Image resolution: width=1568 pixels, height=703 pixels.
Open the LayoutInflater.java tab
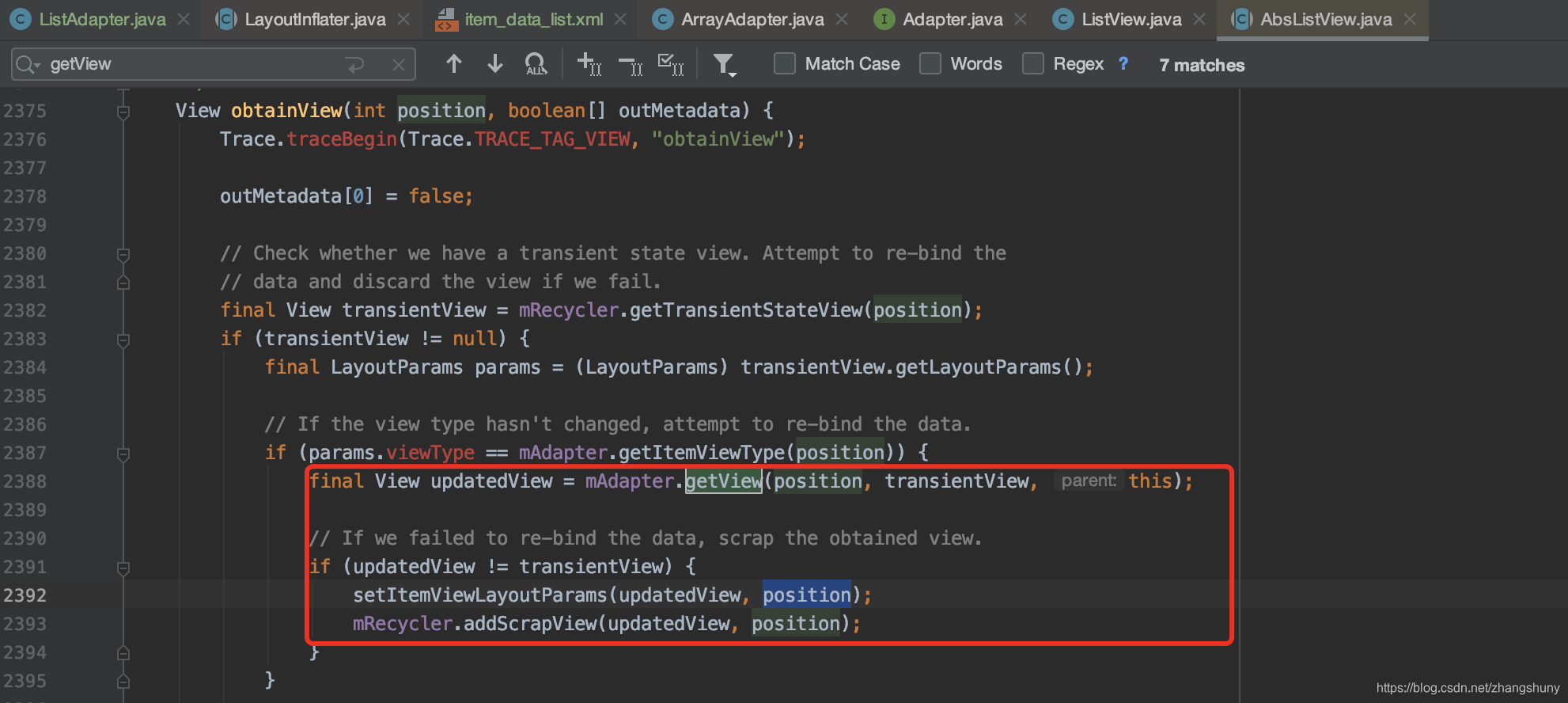coord(315,19)
